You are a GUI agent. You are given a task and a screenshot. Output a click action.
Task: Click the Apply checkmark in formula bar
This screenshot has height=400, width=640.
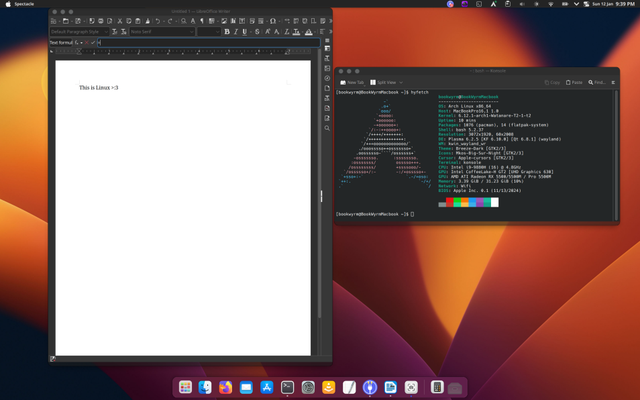pos(93,42)
